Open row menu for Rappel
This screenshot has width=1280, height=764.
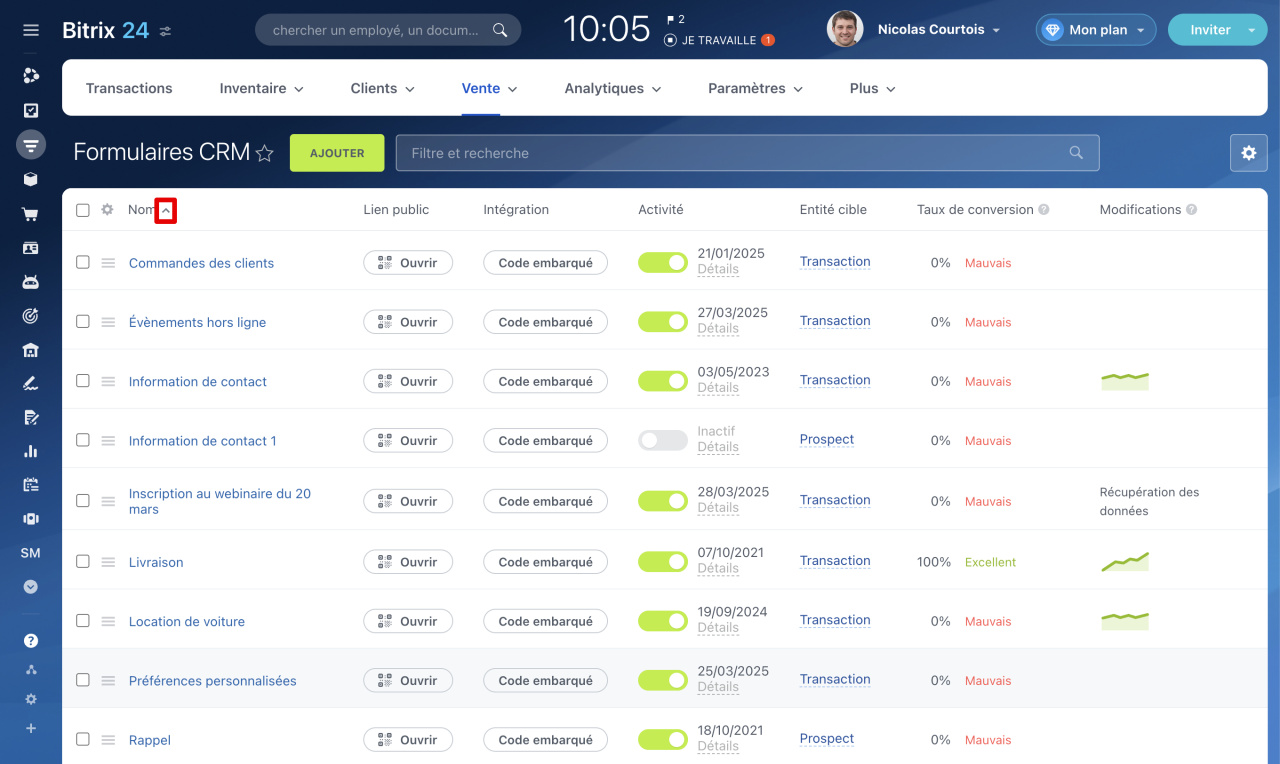[x=108, y=740]
